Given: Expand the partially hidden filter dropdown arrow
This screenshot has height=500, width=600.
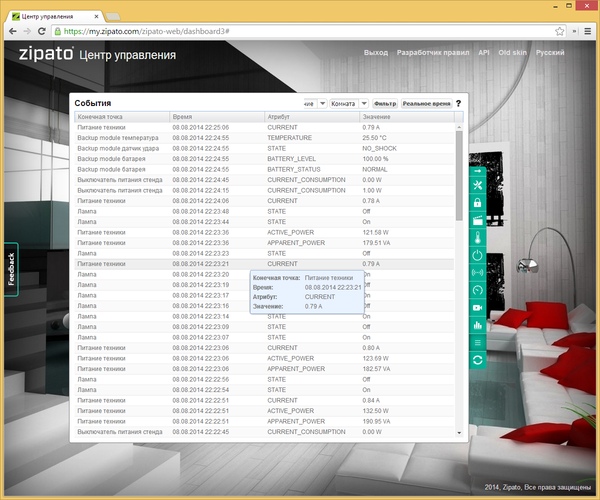Looking at the screenshot, I should pyautogui.click(x=323, y=103).
